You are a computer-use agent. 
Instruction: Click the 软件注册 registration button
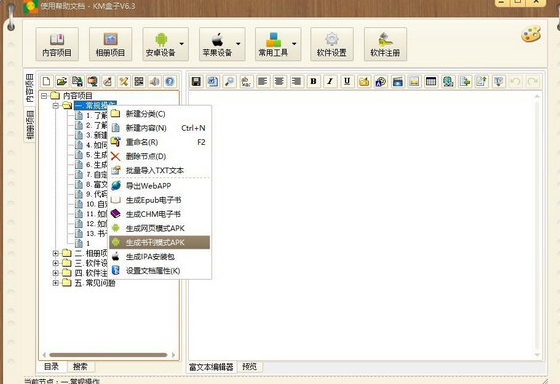(x=385, y=44)
